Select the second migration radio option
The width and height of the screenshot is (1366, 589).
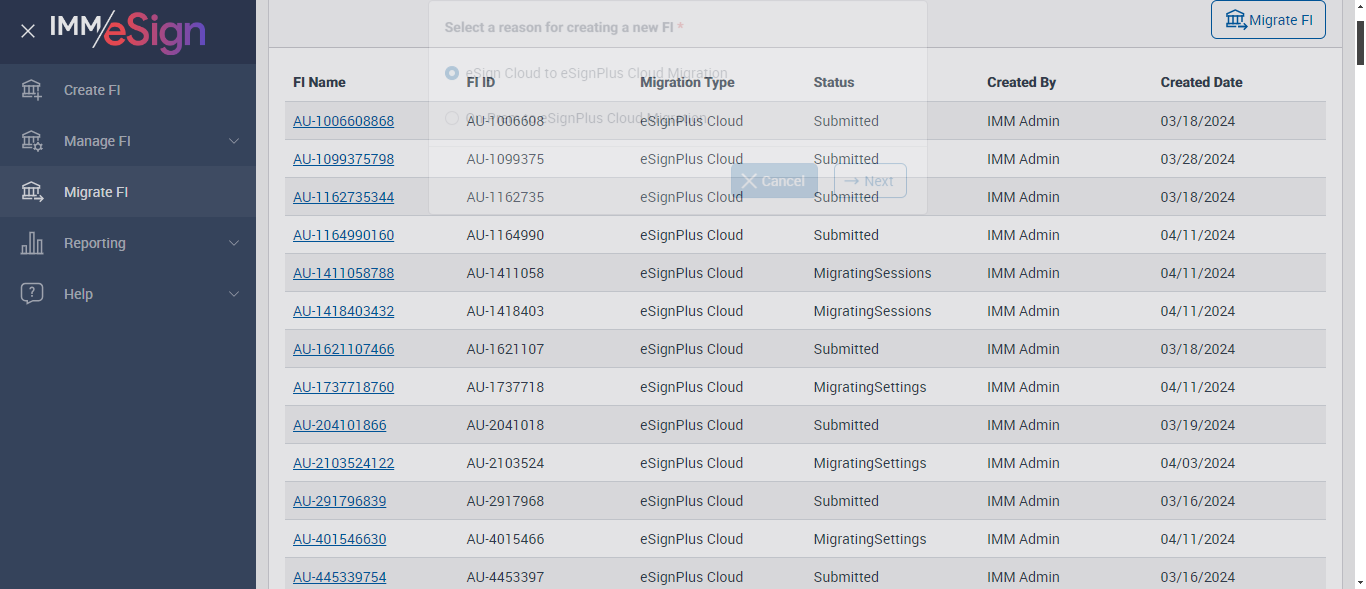coord(452,118)
